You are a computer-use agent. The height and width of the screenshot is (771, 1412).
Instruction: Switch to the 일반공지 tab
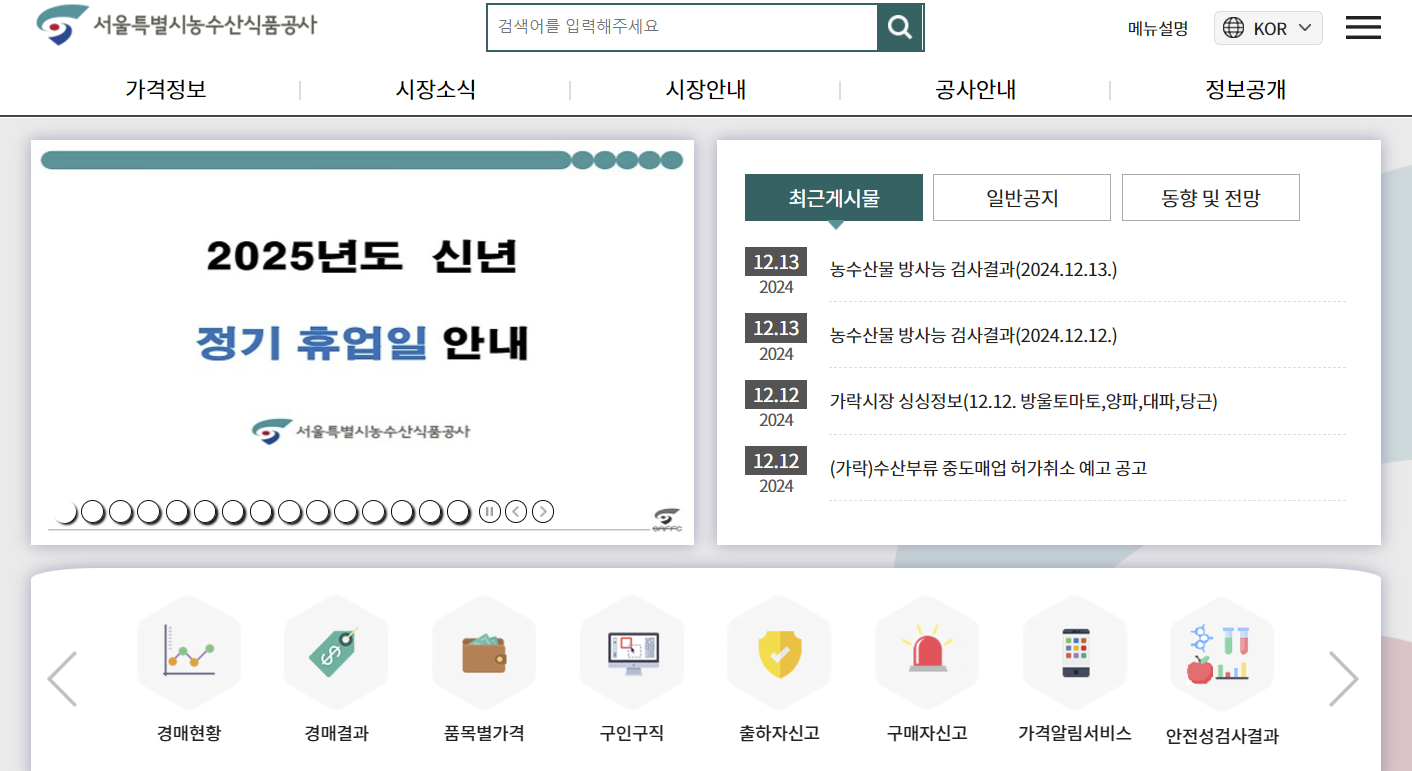click(x=1022, y=198)
